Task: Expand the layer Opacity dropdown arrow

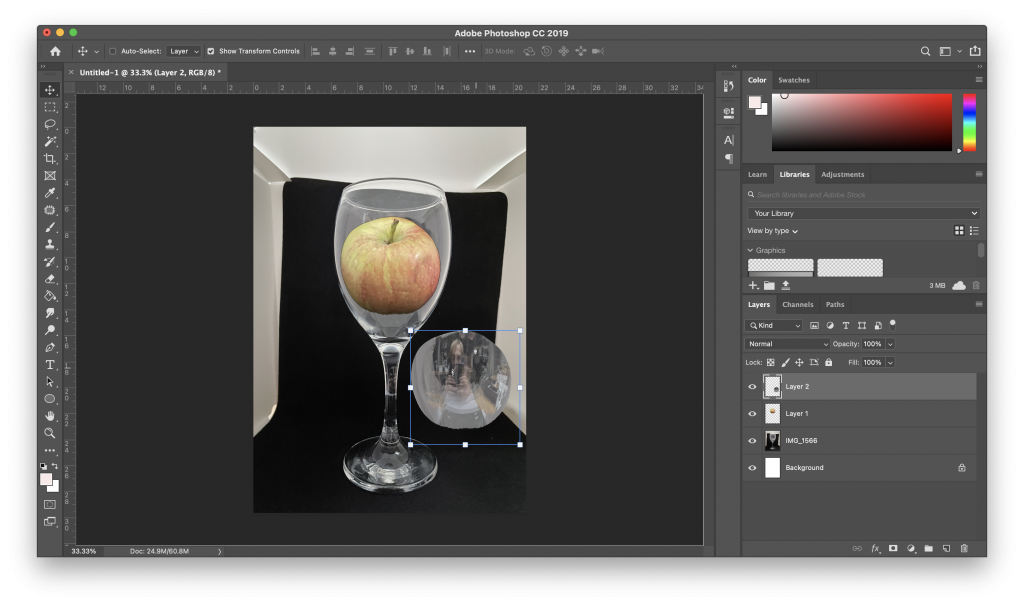Action: [890, 344]
